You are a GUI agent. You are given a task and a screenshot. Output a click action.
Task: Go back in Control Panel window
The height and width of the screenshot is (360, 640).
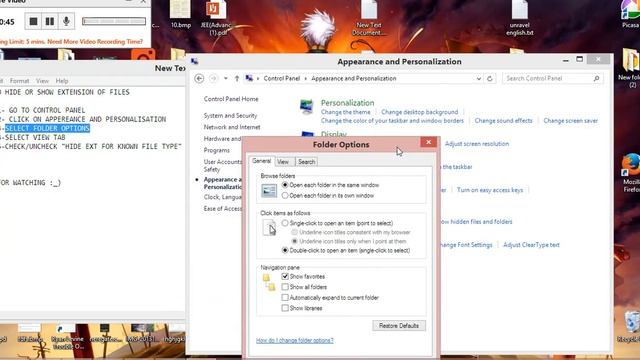click(x=199, y=78)
